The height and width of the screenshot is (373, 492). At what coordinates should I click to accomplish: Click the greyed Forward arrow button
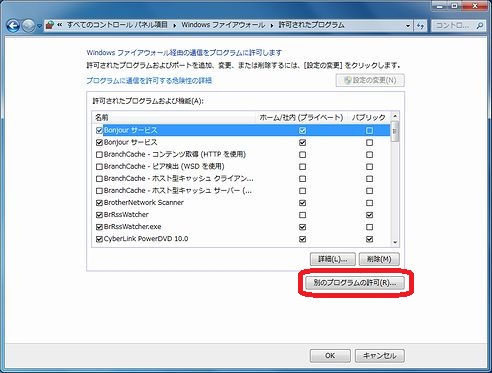(x=28, y=26)
